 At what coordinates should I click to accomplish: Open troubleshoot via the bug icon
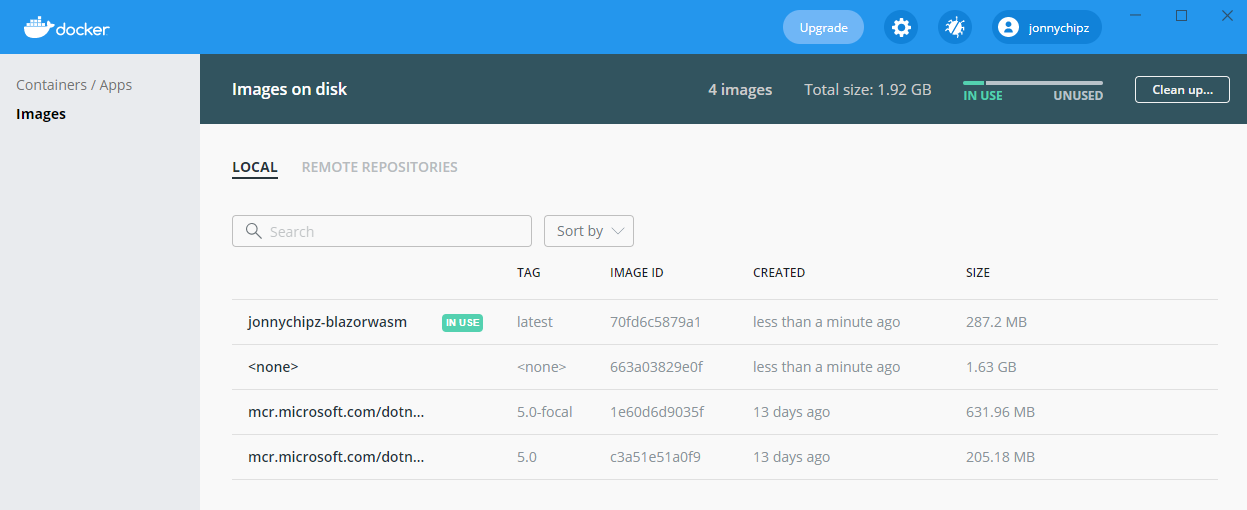click(x=955, y=28)
